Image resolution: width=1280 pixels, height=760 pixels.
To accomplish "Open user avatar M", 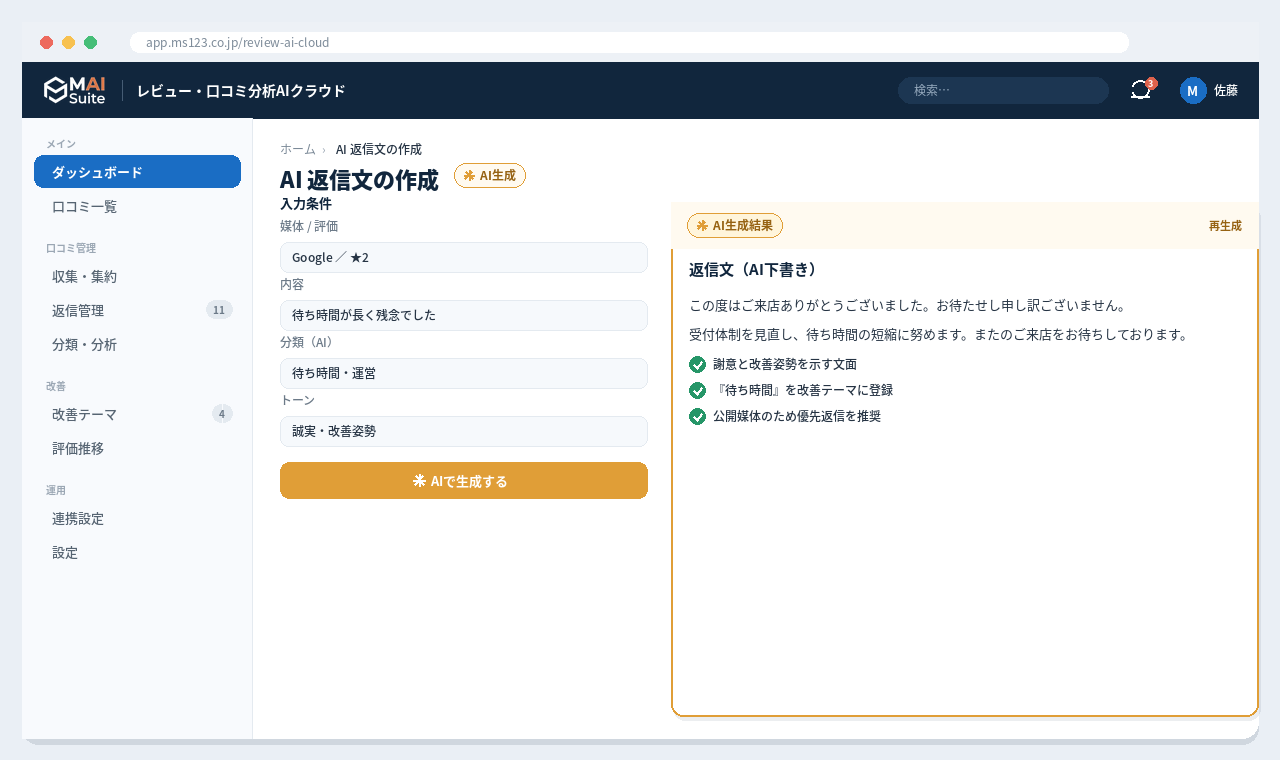I will [x=1192, y=90].
